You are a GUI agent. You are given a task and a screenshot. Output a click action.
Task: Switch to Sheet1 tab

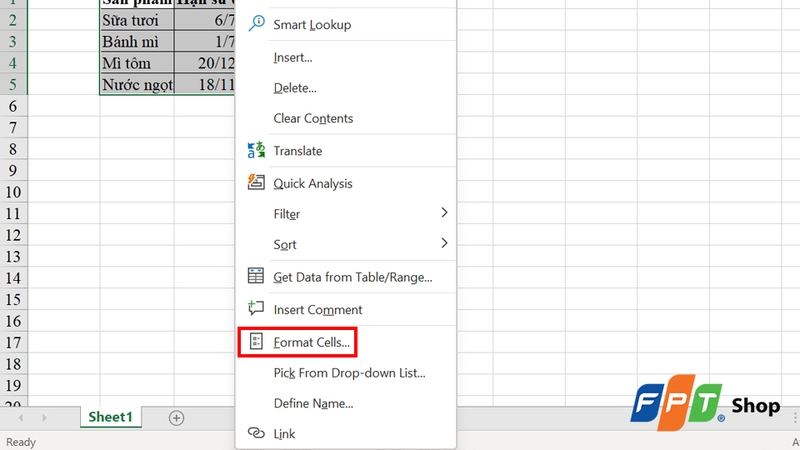pyautogui.click(x=111, y=417)
